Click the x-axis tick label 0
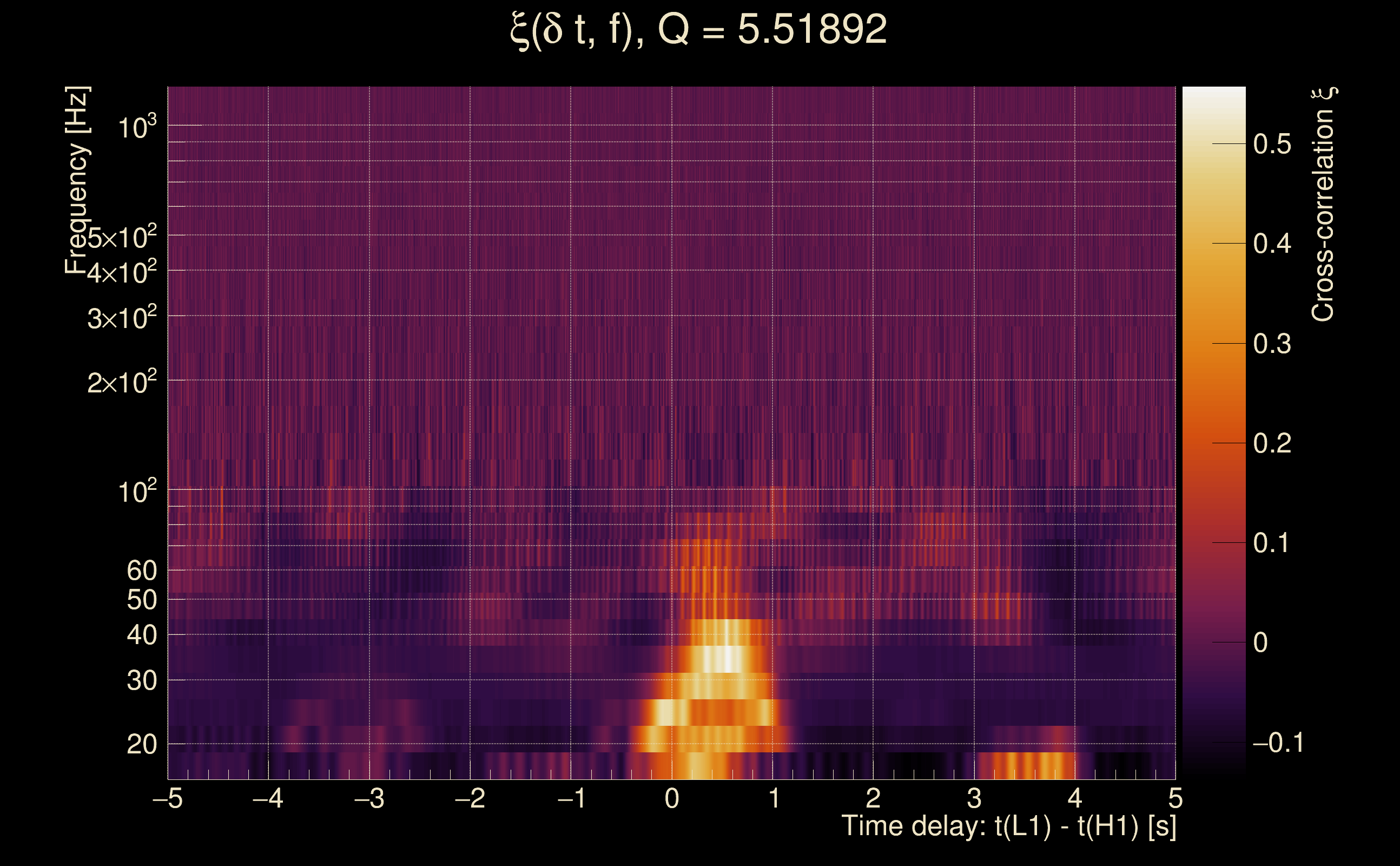Screen dimensions: 1400x866 point(672,799)
